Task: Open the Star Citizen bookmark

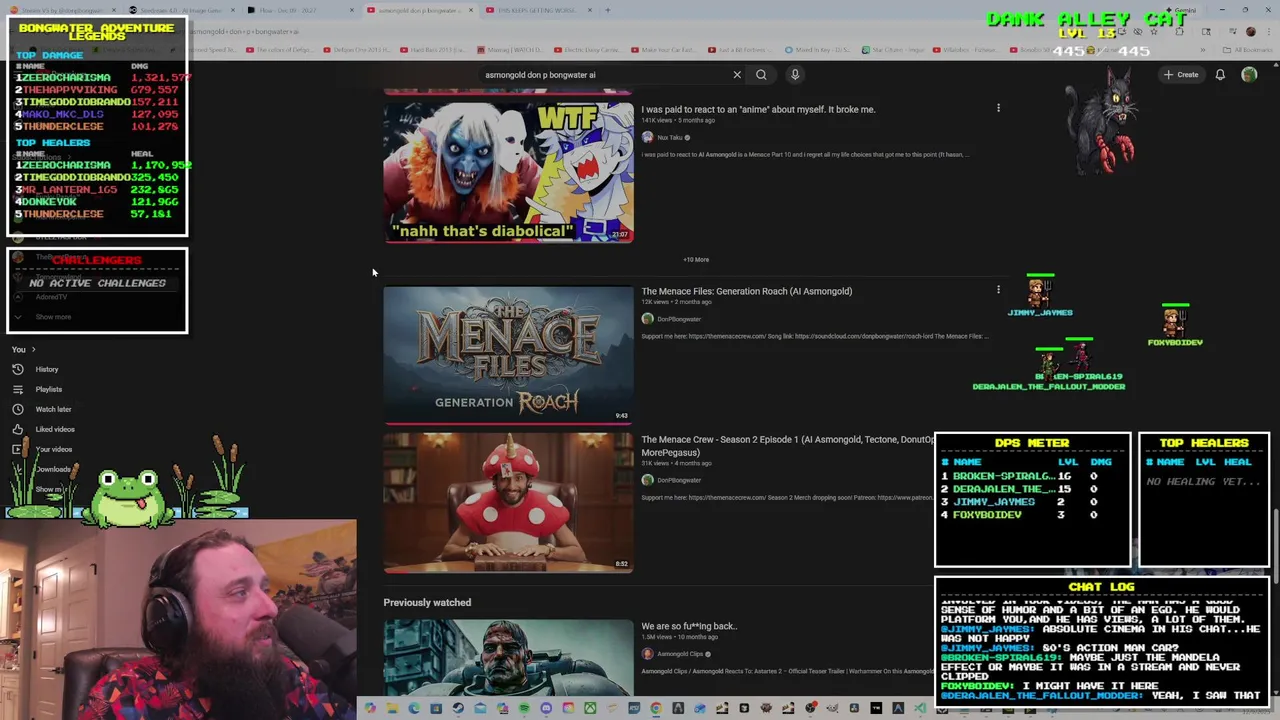Action: point(891,49)
